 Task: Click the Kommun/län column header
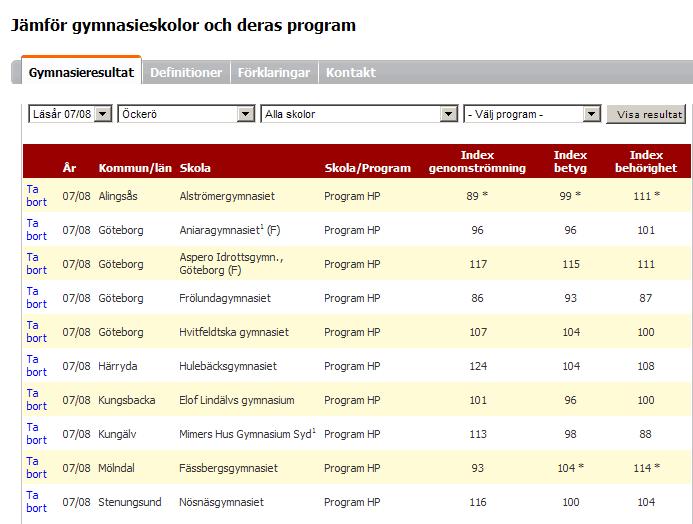tap(135, 168)
